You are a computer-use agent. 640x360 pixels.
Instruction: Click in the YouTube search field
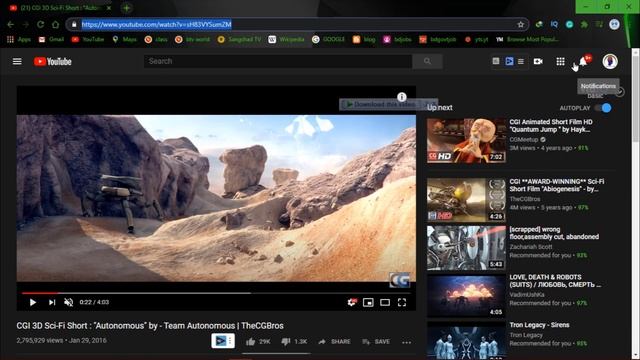tap(278, 61)
